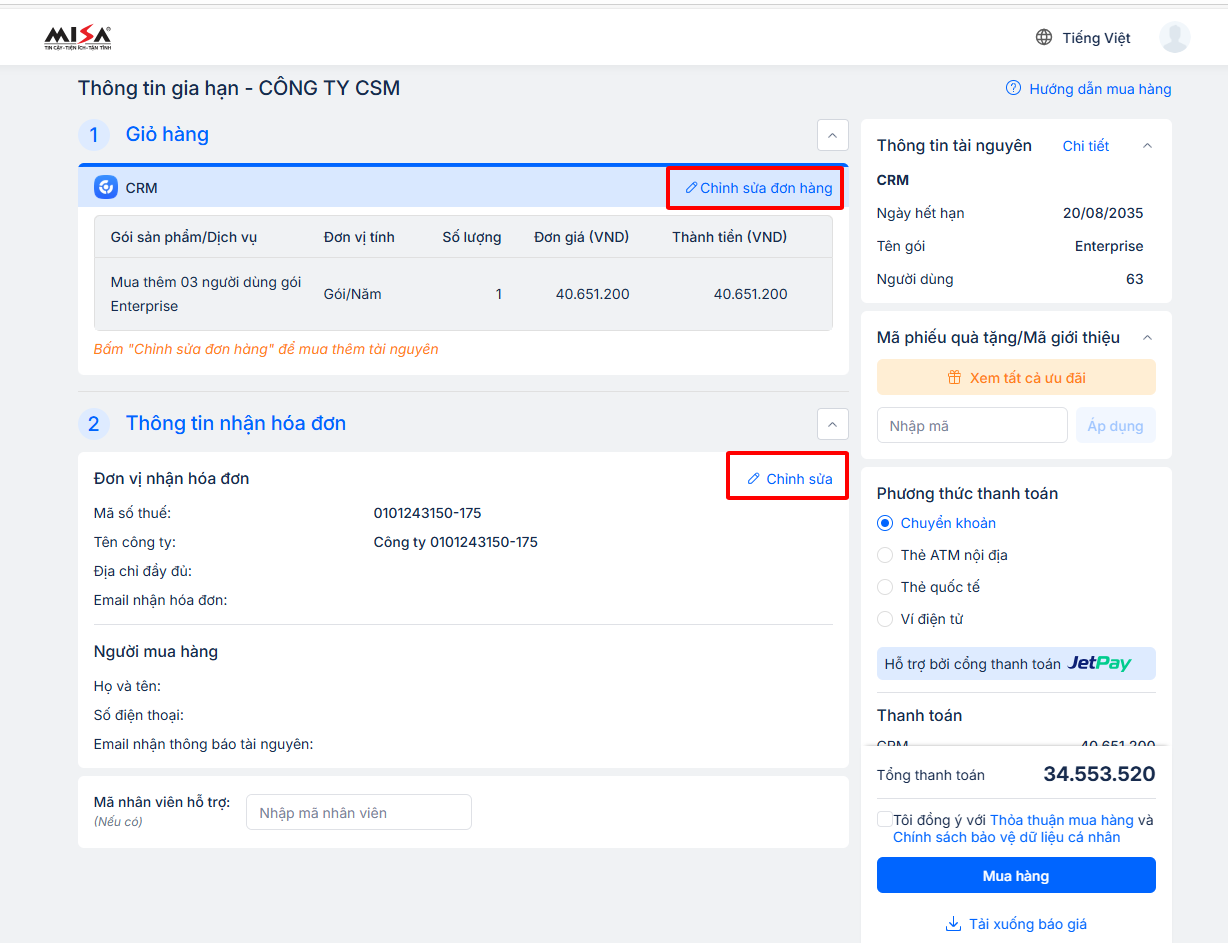Screen dimensions: 1228x943
Task: Select Thẻ ATM nội địa option
Action: tap(885, 555)
